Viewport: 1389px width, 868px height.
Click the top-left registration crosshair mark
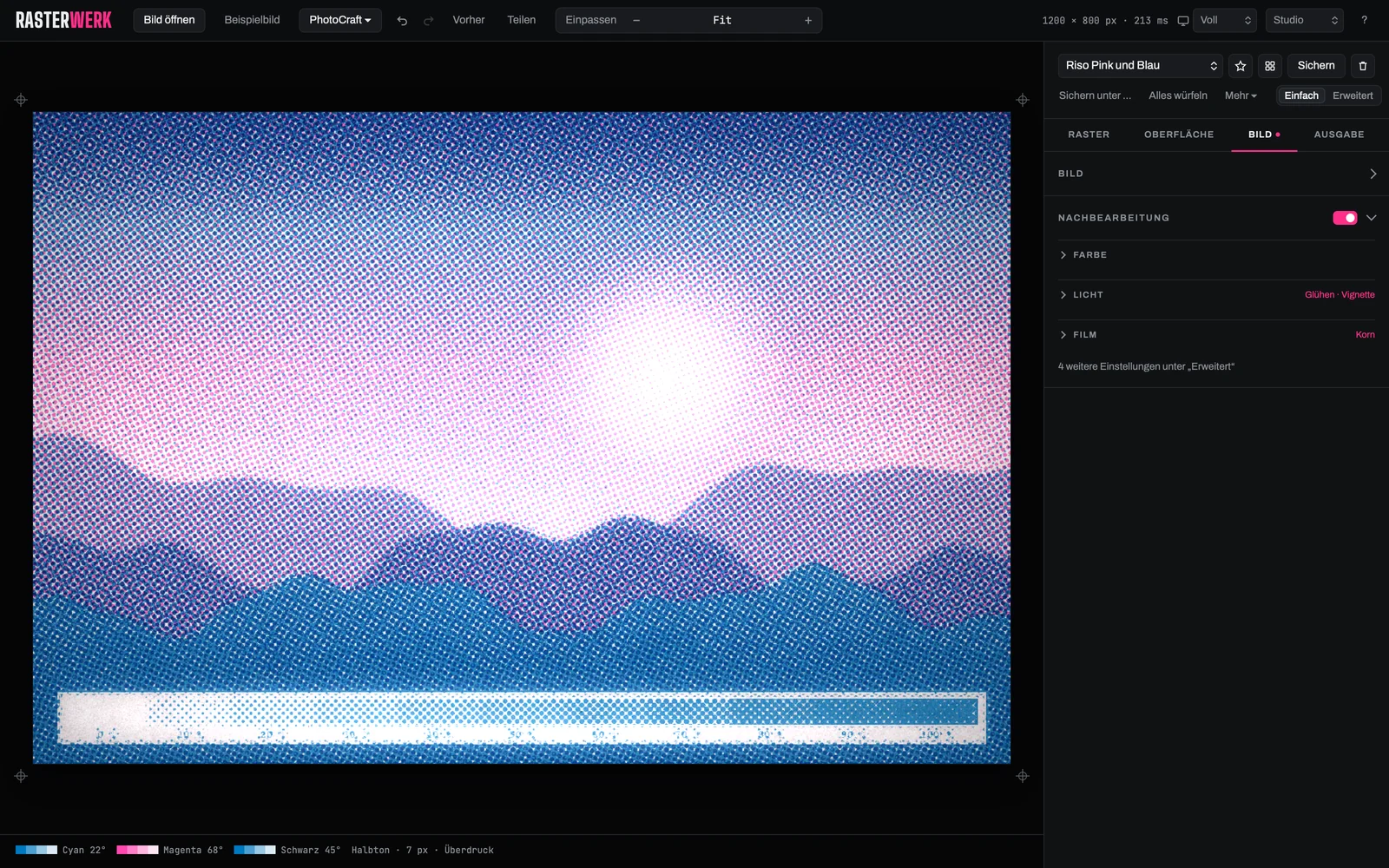(x=21, y=100)
